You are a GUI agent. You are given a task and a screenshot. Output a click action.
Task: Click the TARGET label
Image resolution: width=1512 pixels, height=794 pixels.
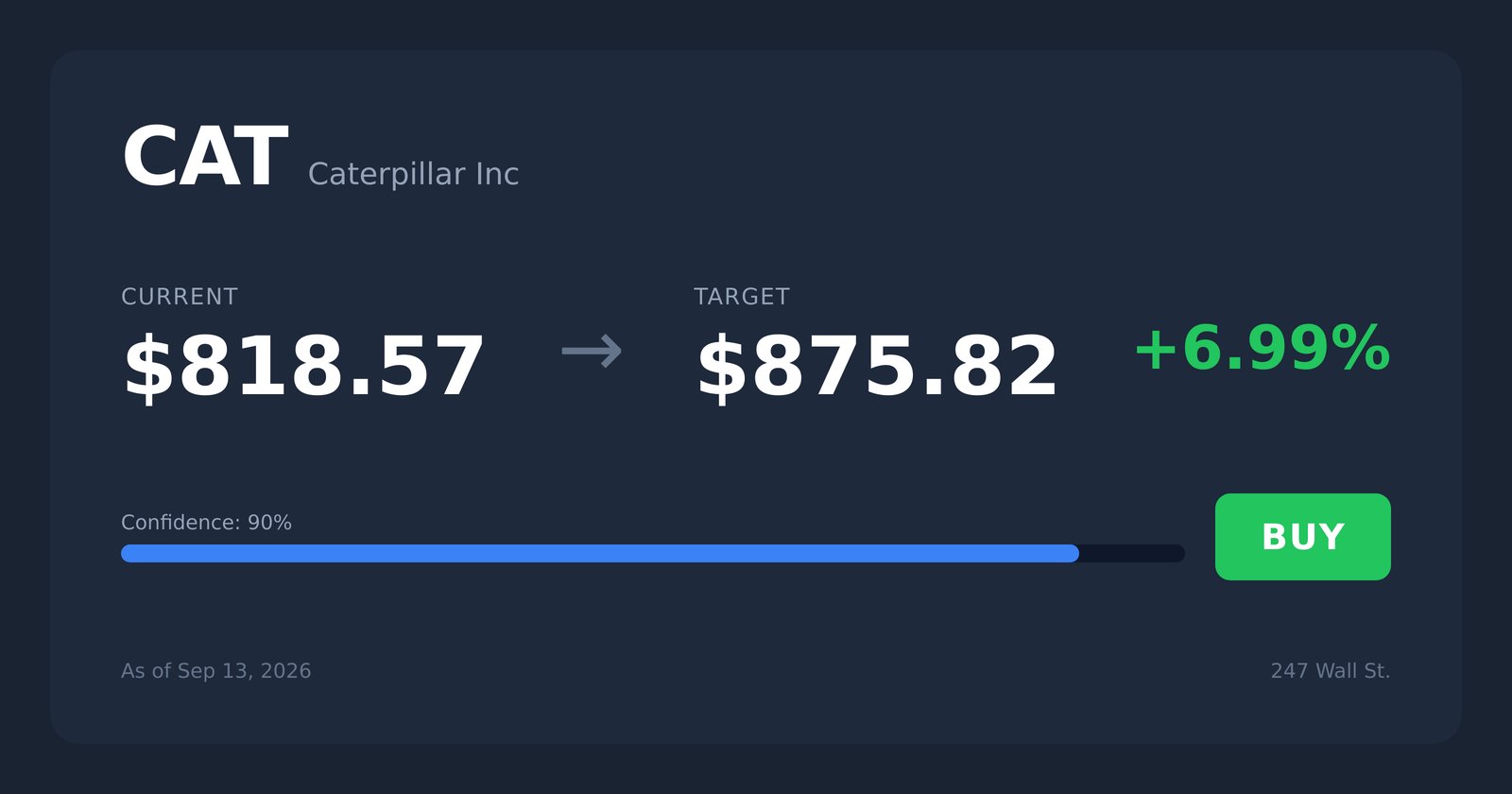[x=742, y=297]
